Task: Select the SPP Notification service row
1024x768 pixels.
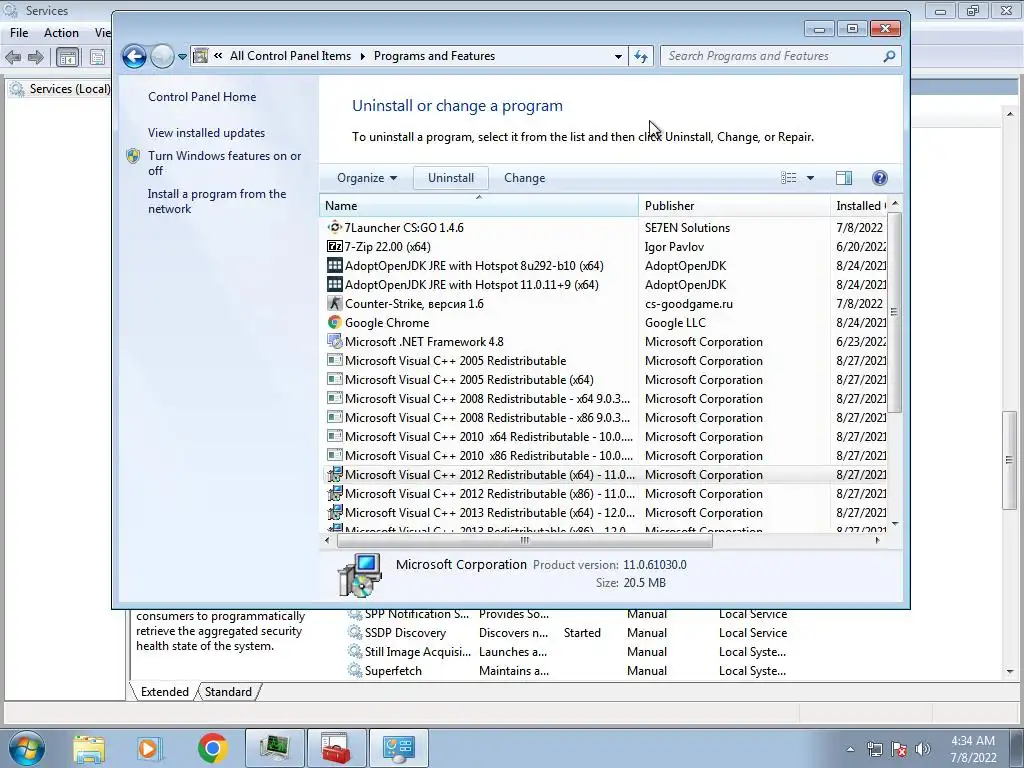Action: [x=567, y=613]
